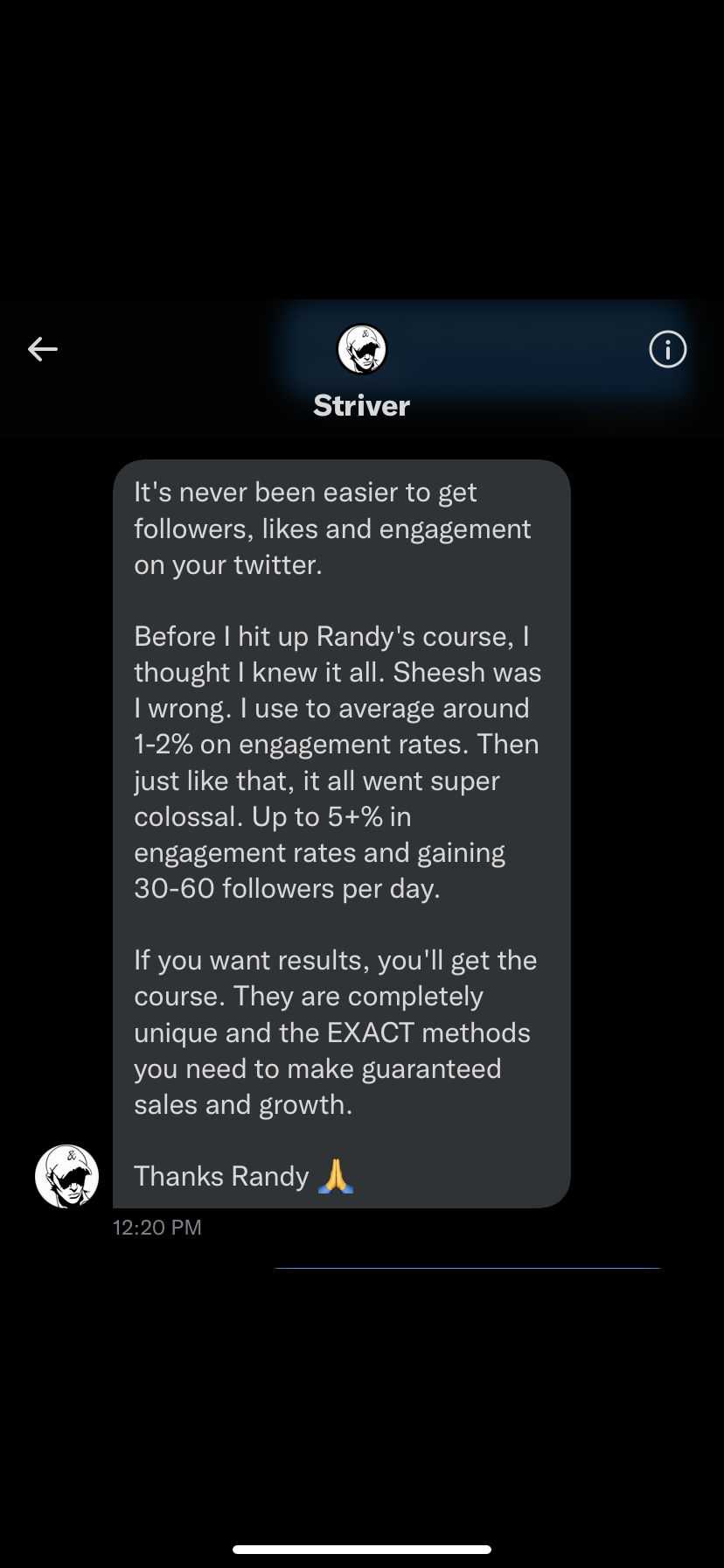Tap the "colossal. Up to 5+%" line
Image resolution: width=724 pixels, height=1568 pixels.
click(x=272, y=816)
